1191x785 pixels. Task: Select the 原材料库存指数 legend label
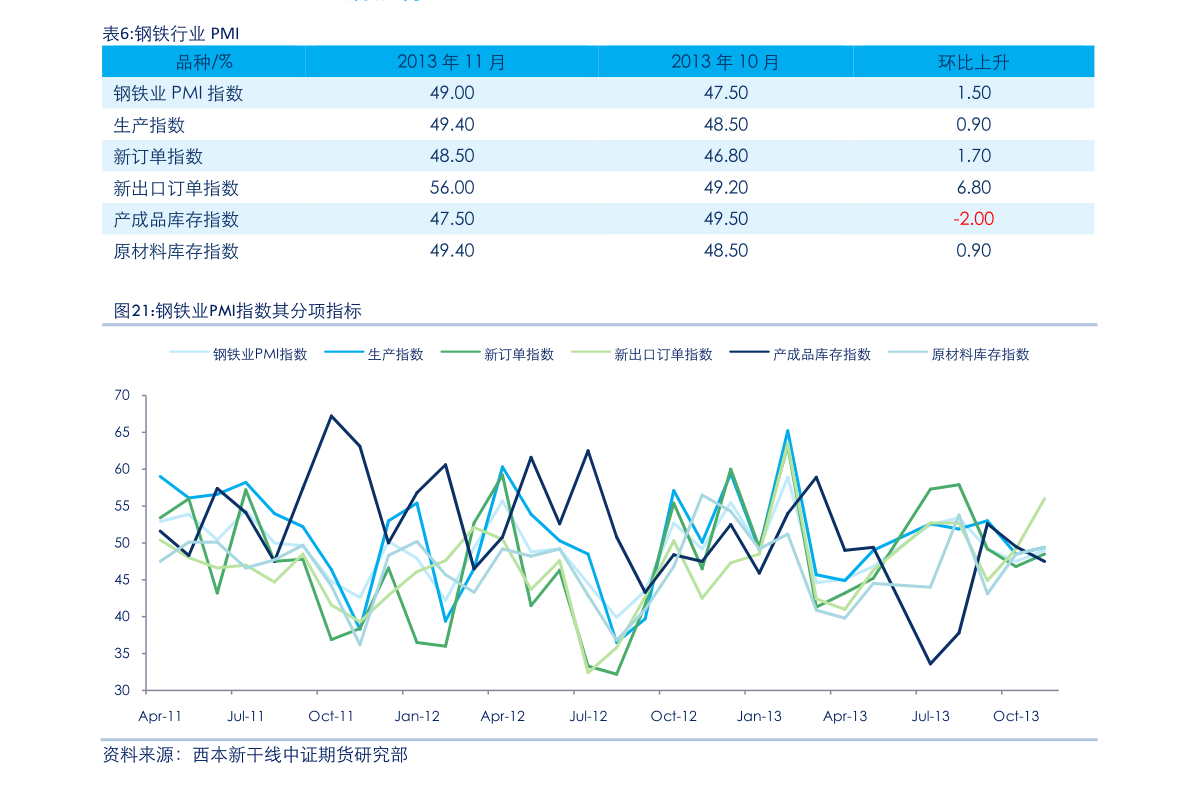click(x=980, y=354)
